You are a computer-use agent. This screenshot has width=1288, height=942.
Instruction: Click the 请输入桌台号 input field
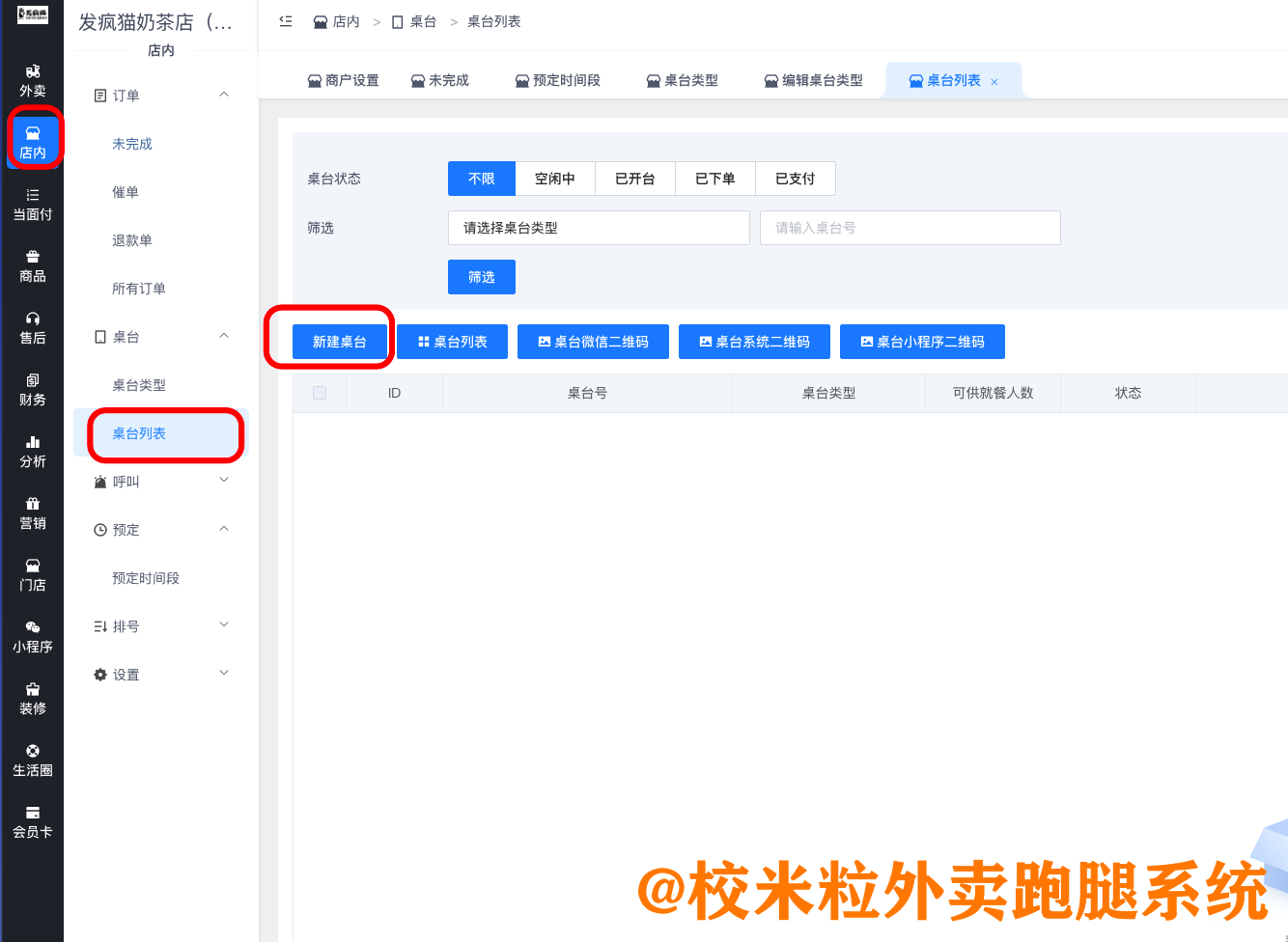909,228
